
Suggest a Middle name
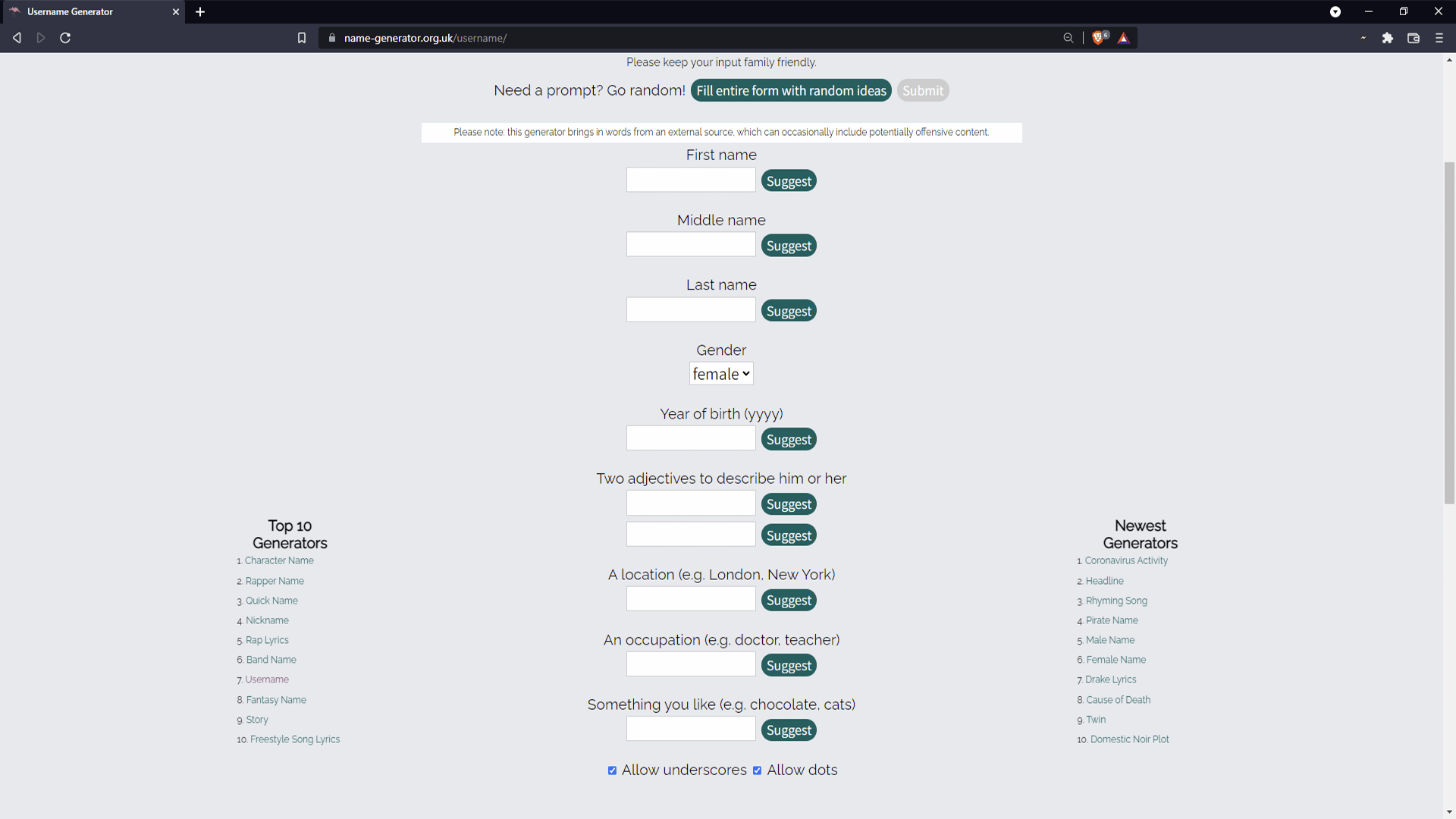pos(789,246)
